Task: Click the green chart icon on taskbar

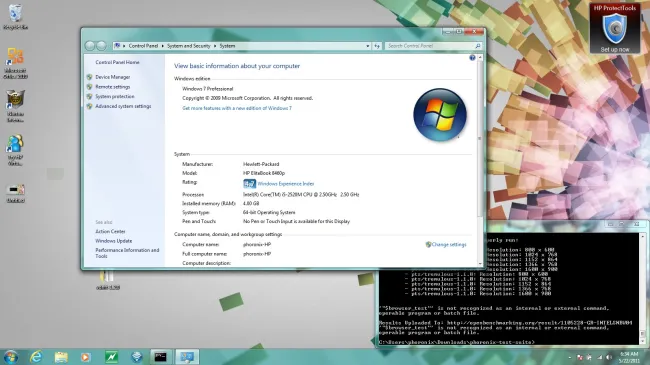Action: click(x=111, y=357)
